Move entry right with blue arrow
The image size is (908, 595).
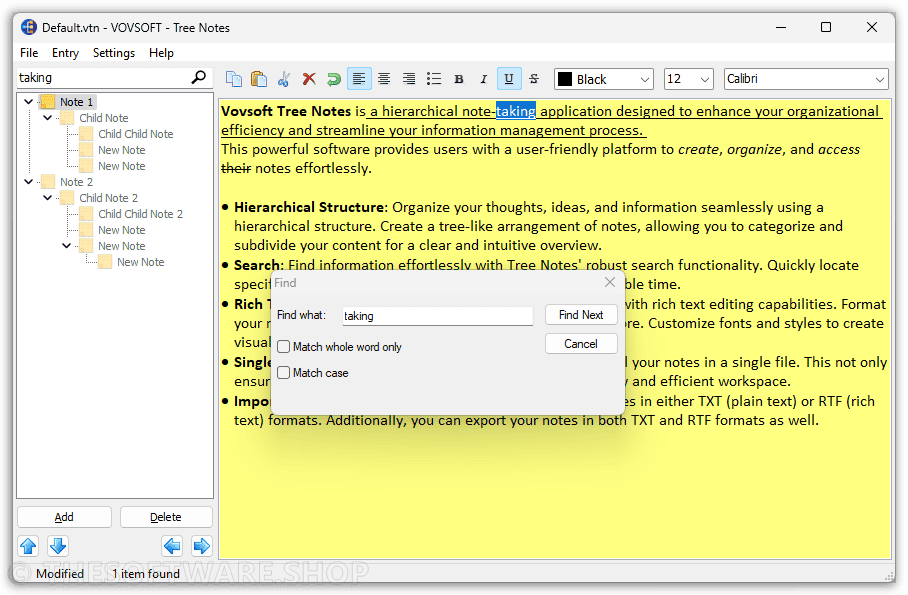point(202,546)
